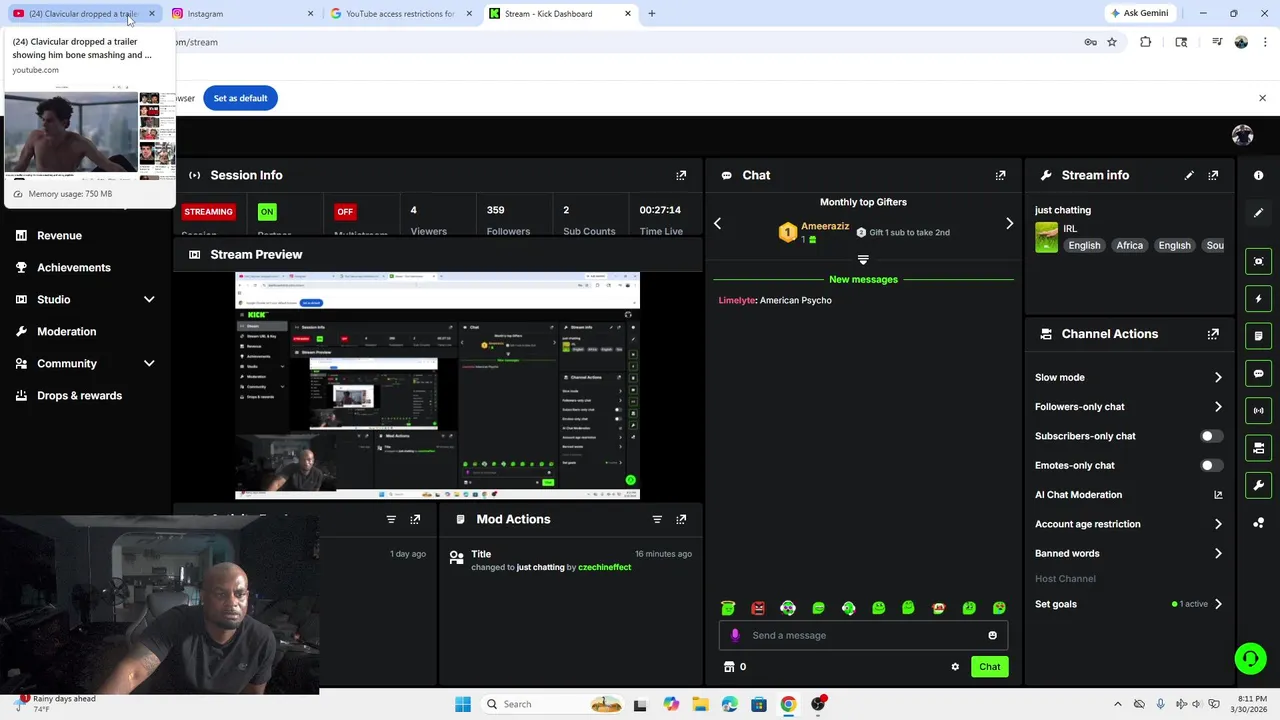Open chat settings gear icon

point(955,667)
